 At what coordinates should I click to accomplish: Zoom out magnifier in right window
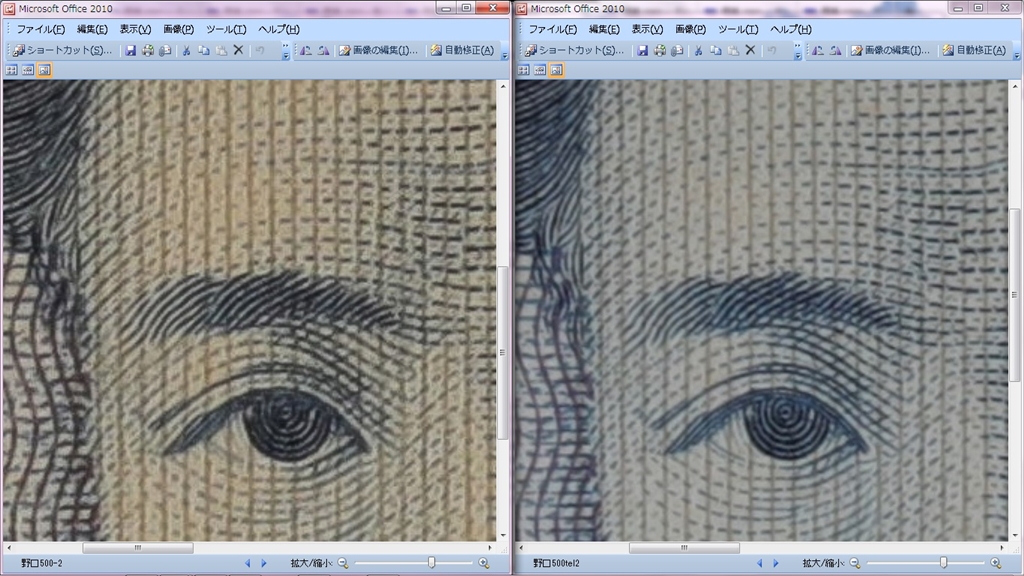[x=855, y=563]
